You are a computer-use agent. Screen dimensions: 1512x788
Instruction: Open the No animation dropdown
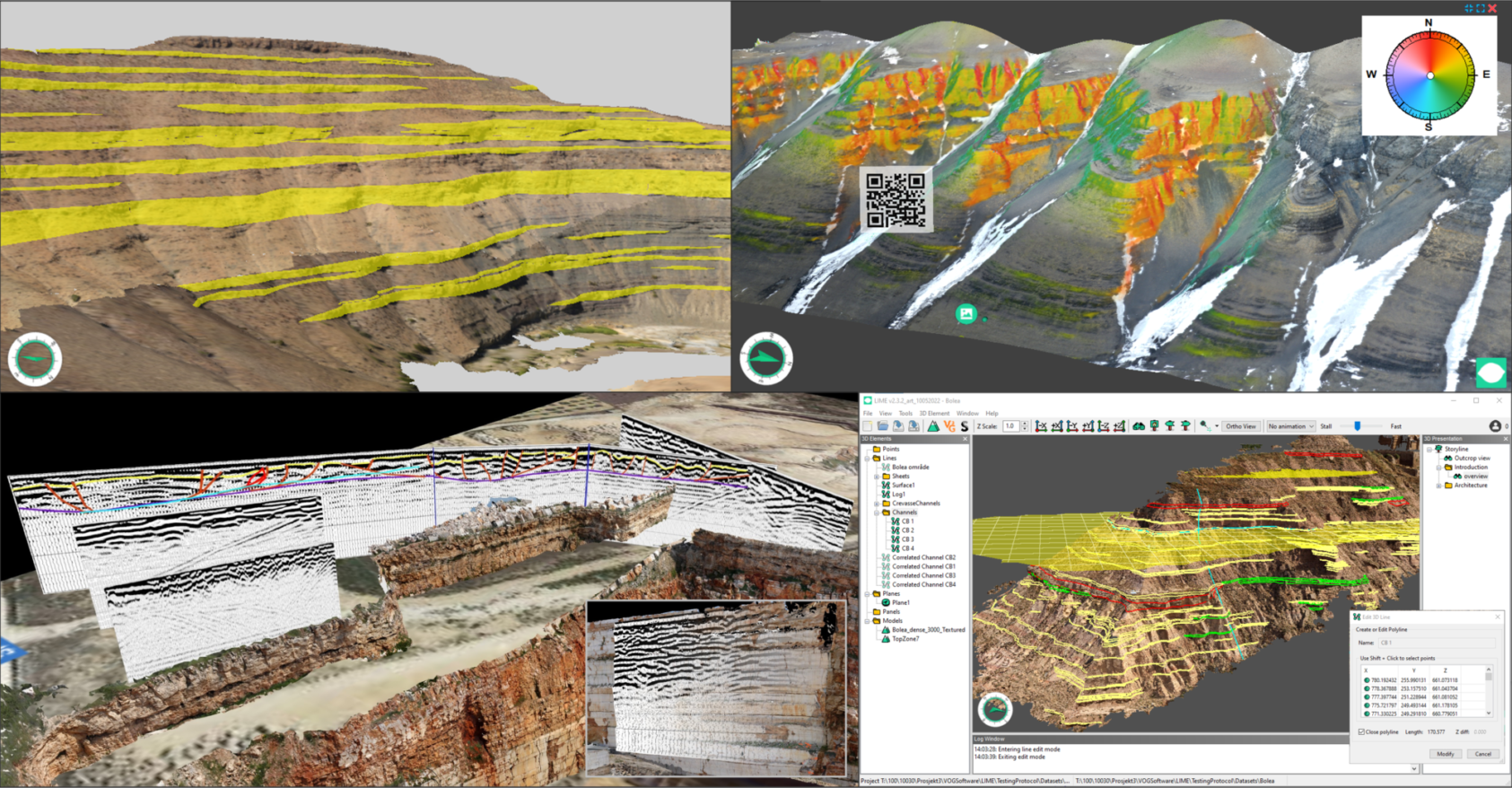(x=1290, y=426)
